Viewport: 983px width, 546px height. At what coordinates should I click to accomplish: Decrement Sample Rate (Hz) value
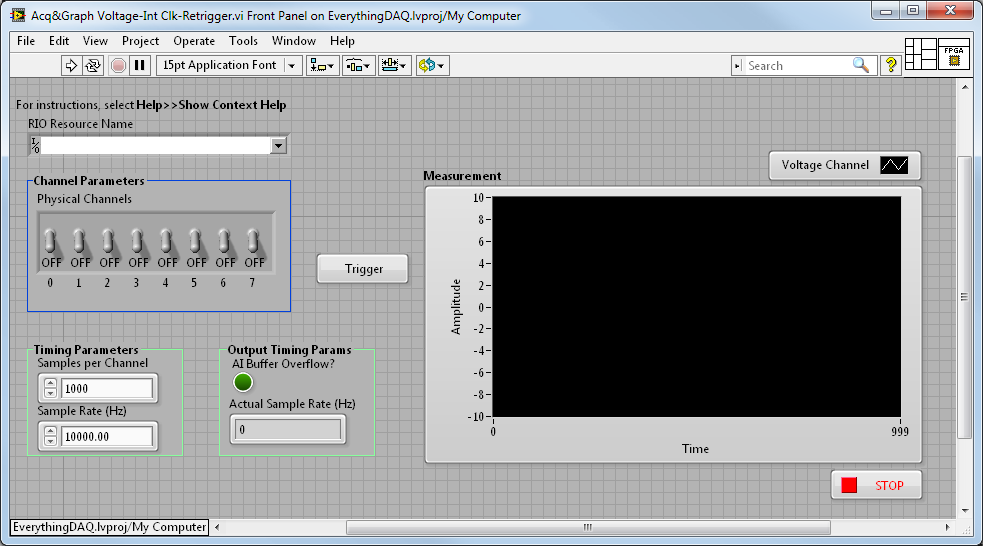pyautogui.click(x=51, y=442)
